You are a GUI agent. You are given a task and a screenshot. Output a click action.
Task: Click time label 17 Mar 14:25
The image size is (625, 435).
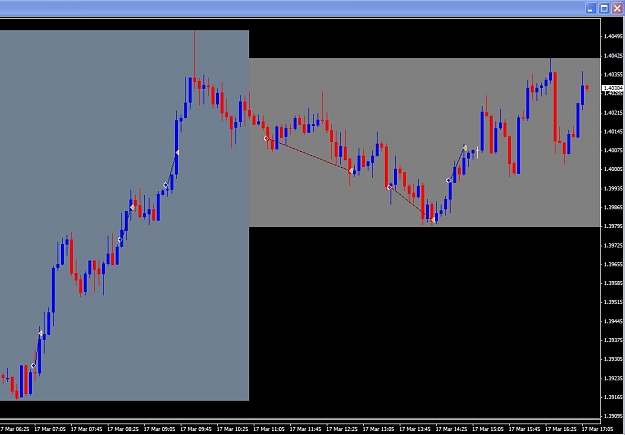click(452, 429)
